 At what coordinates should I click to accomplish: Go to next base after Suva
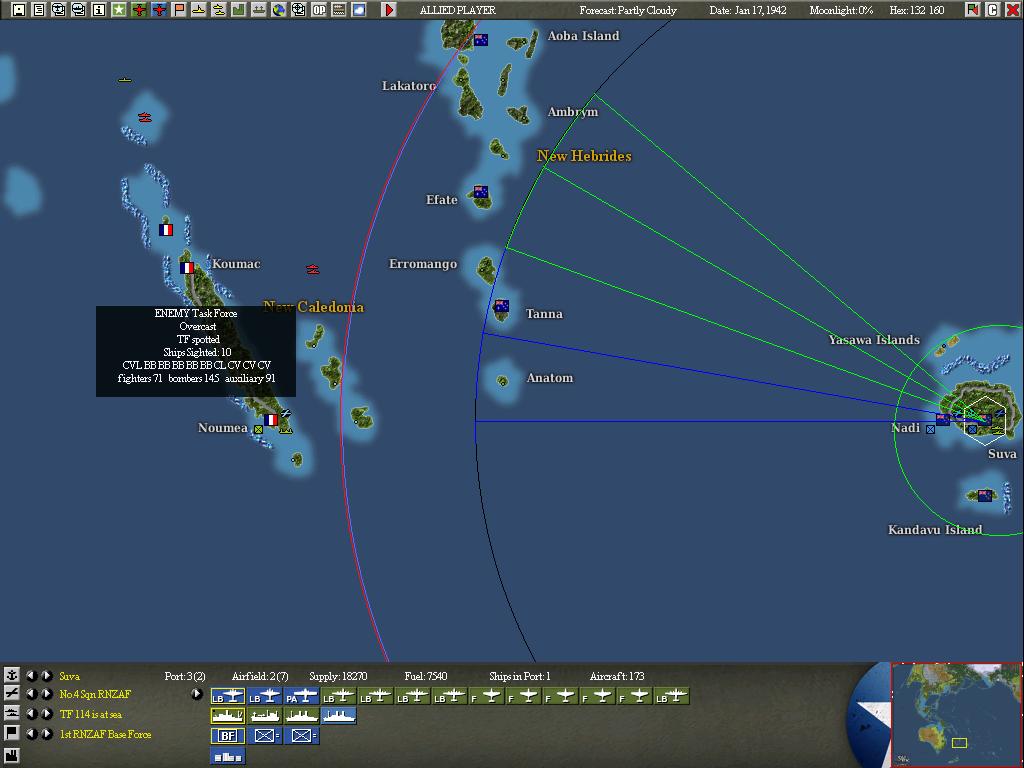(x=47, y=675)
